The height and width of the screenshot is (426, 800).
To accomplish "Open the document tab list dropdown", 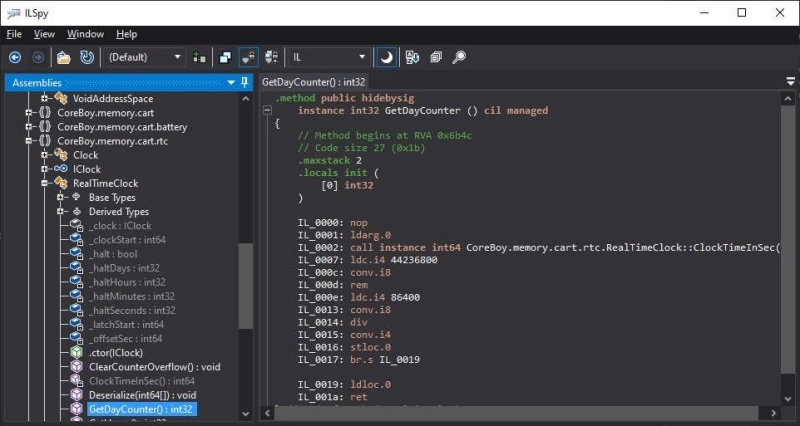I will 790,82.
